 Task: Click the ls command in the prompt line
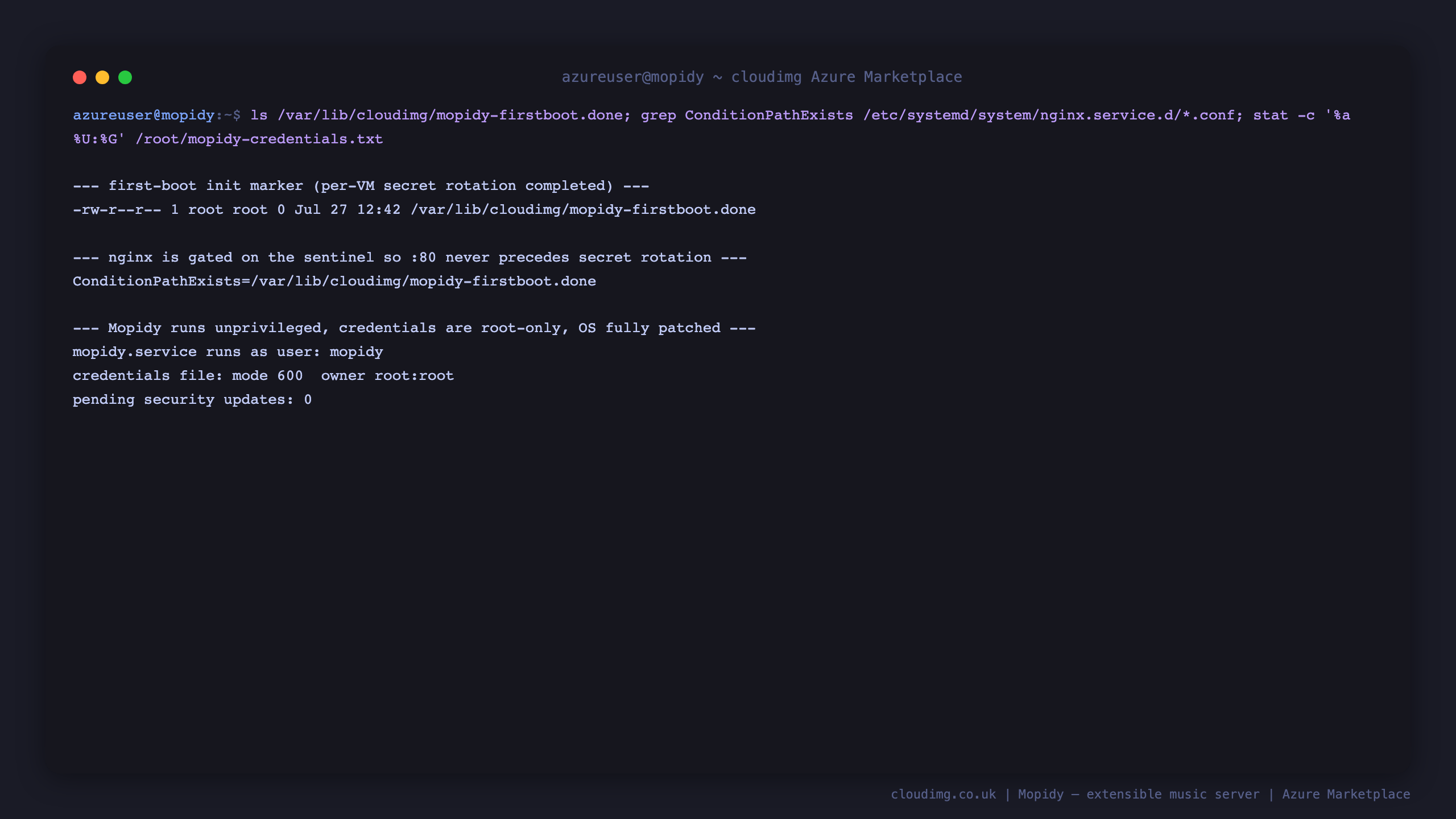[x=259, y=115]
